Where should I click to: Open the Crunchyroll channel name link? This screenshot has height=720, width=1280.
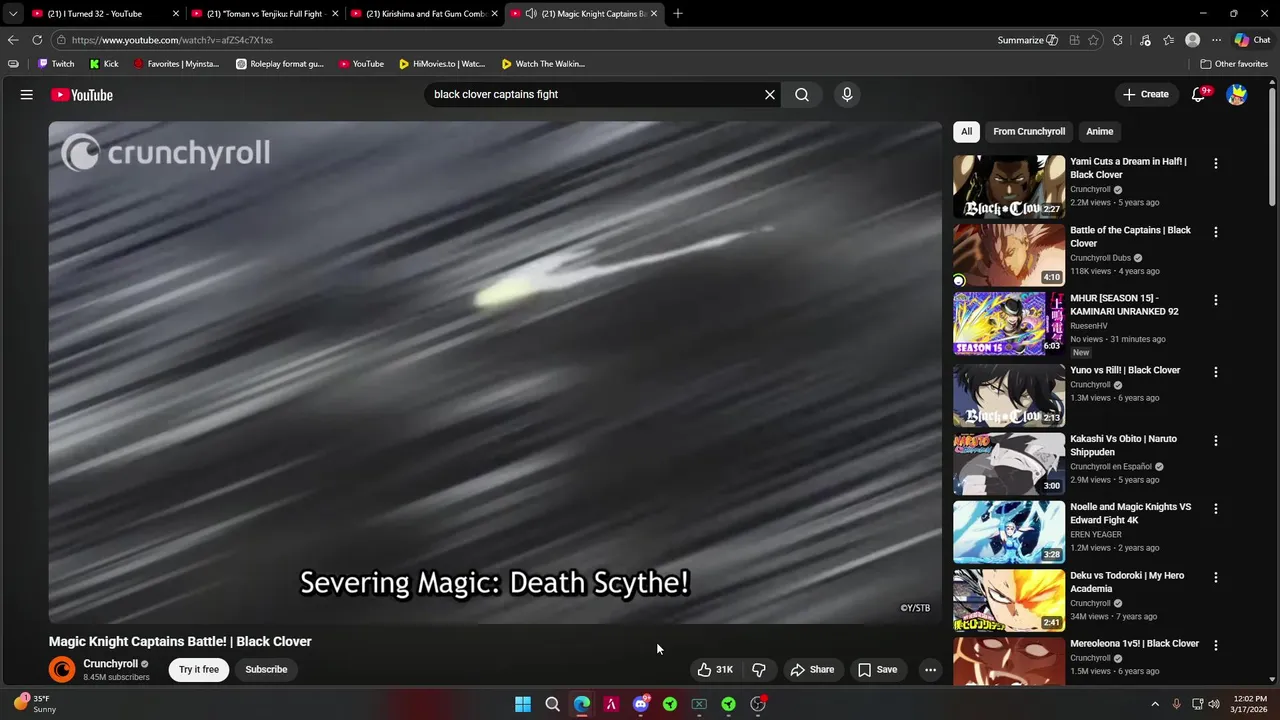click(110, 664)
